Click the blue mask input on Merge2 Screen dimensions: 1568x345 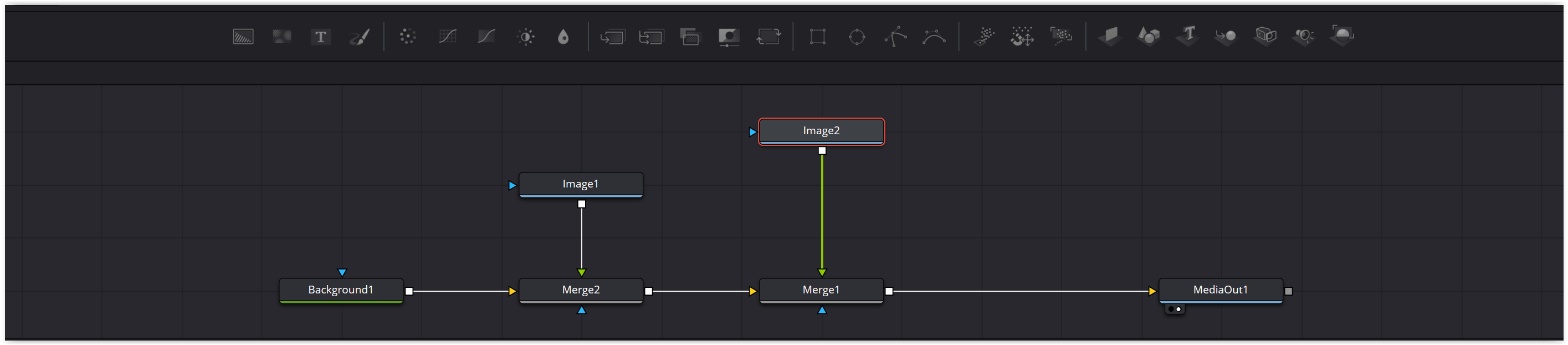click(581, 310)
